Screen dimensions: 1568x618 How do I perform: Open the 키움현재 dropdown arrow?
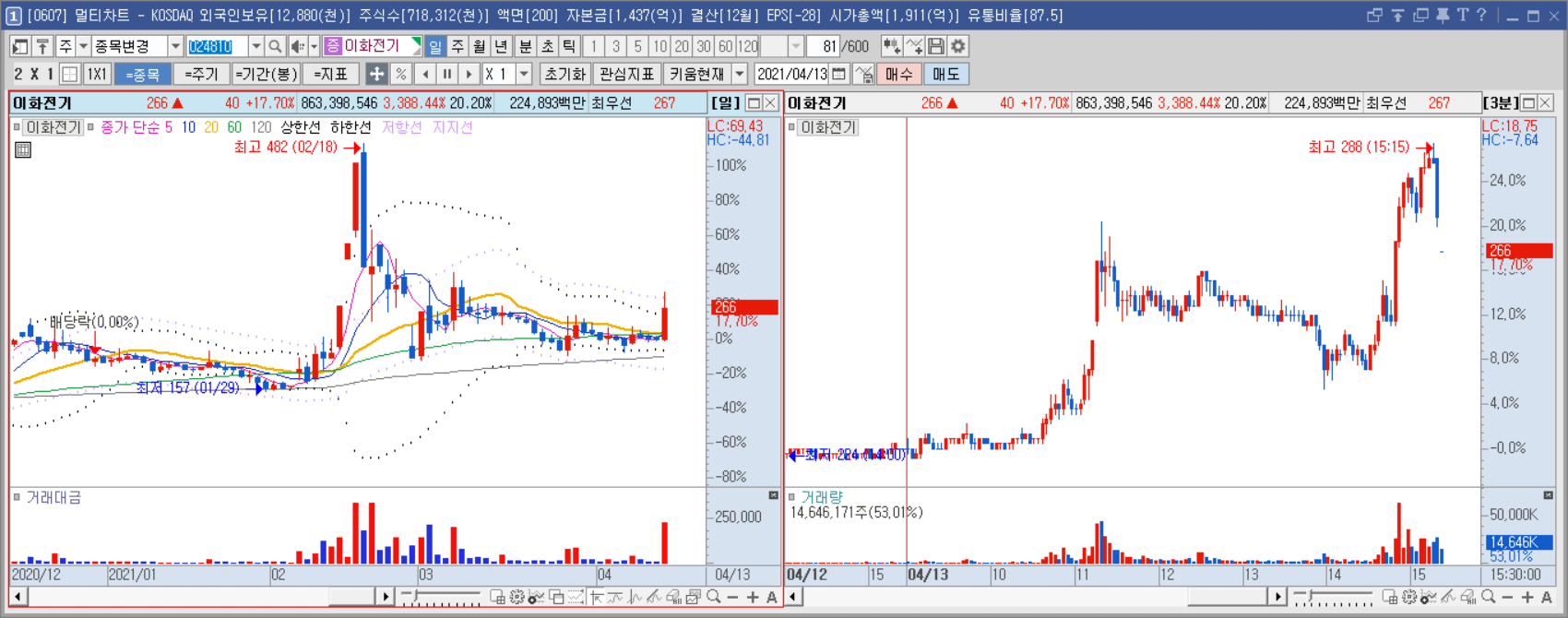coord(740,74)
